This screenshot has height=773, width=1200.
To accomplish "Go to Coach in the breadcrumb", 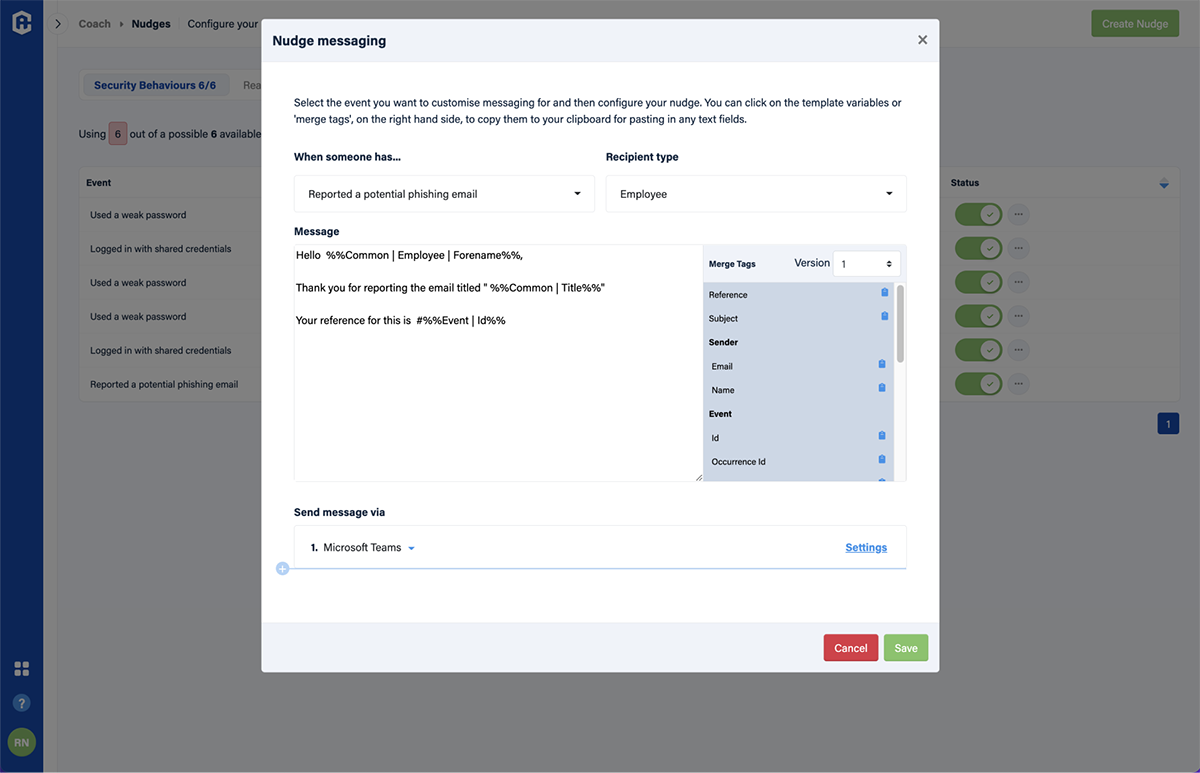I will [95, 24].
